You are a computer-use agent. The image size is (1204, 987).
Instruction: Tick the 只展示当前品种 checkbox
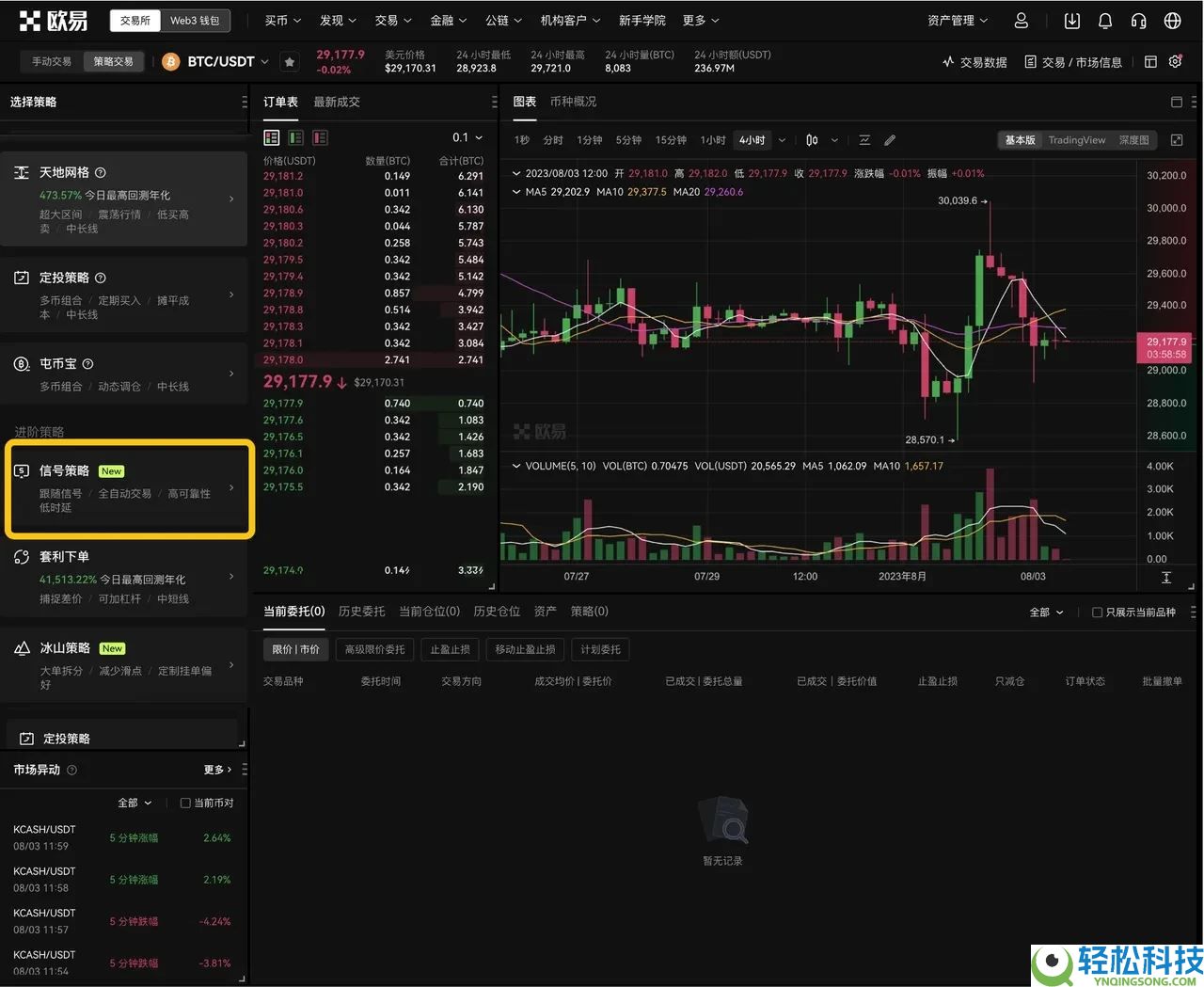pos(1097,613)
